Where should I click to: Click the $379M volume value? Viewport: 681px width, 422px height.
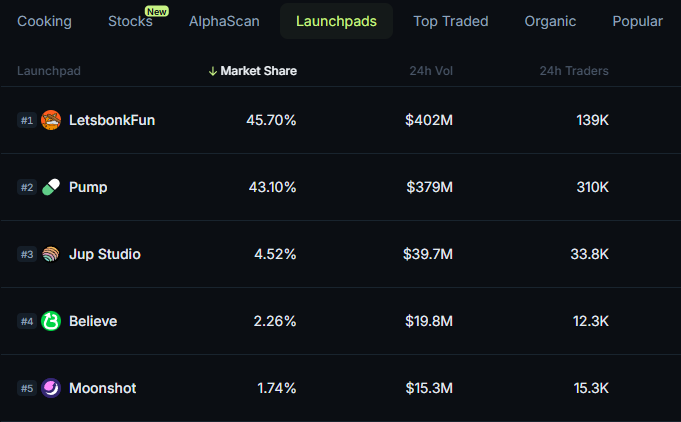tap(430, 187)
